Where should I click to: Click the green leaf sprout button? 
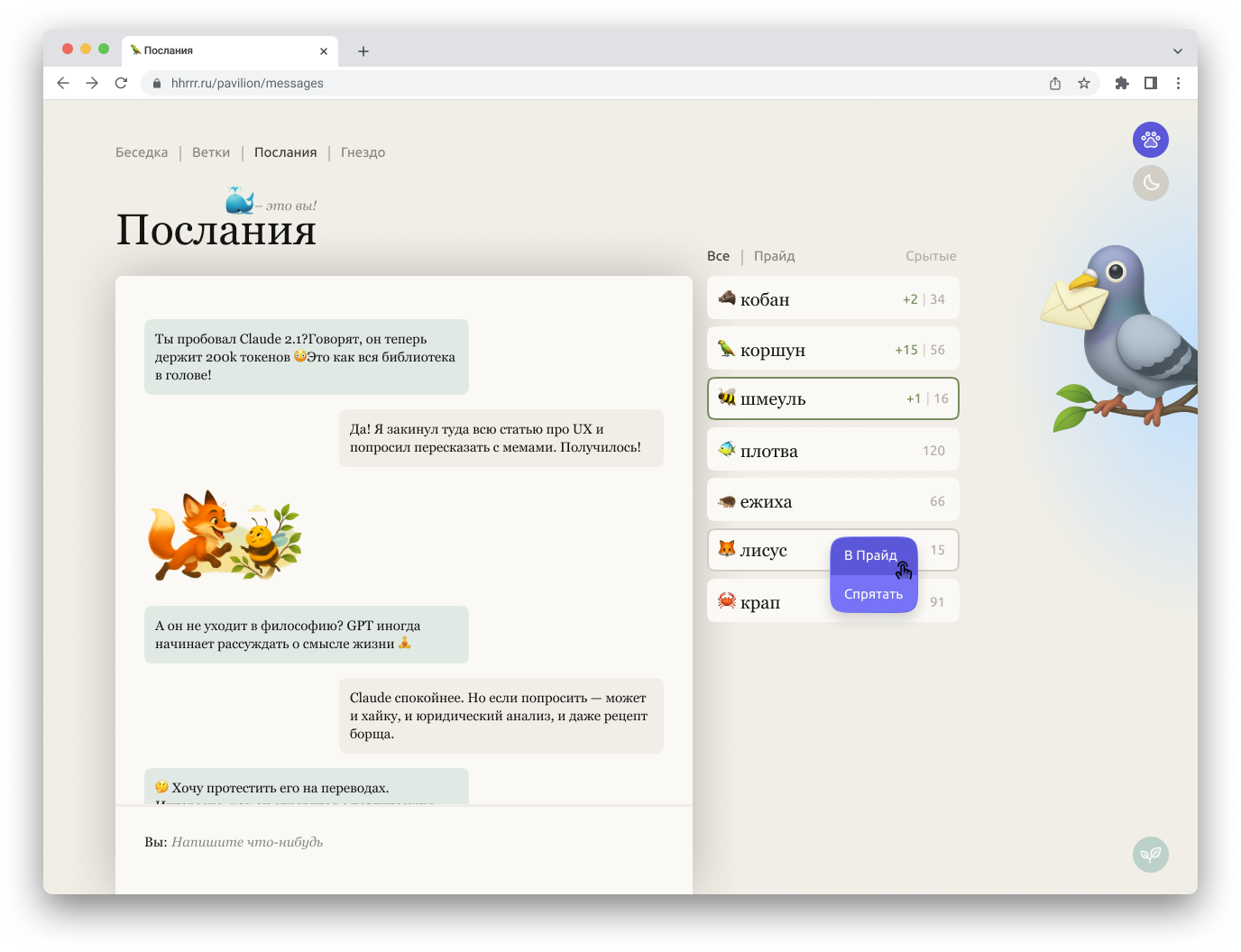tap(1150, 854)
